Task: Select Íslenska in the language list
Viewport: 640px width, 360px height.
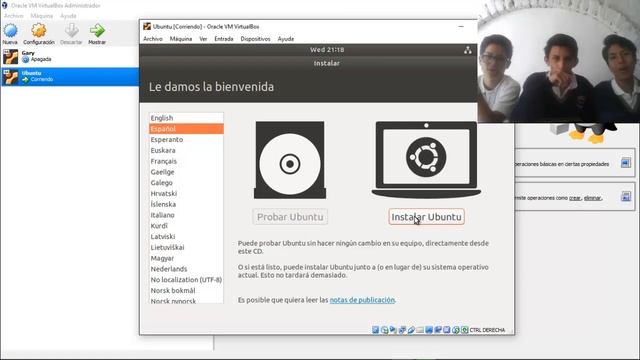Action: [x=186, y=204]
